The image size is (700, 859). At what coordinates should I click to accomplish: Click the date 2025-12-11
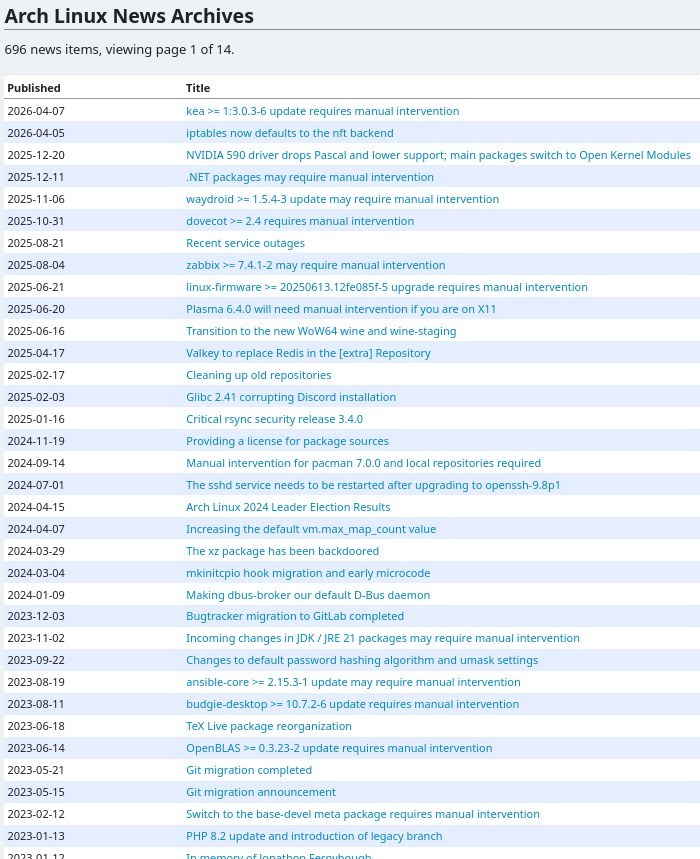pos(36,177)
